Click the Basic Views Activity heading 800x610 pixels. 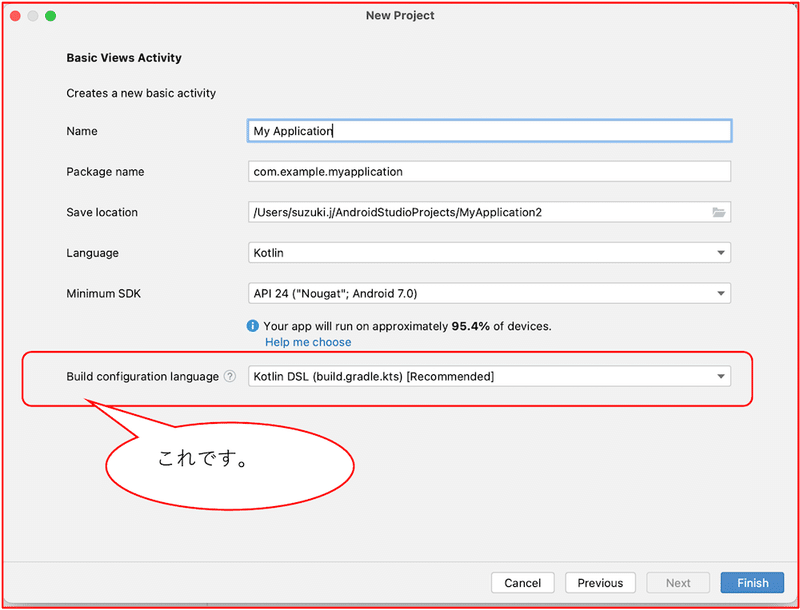point(124,58)
